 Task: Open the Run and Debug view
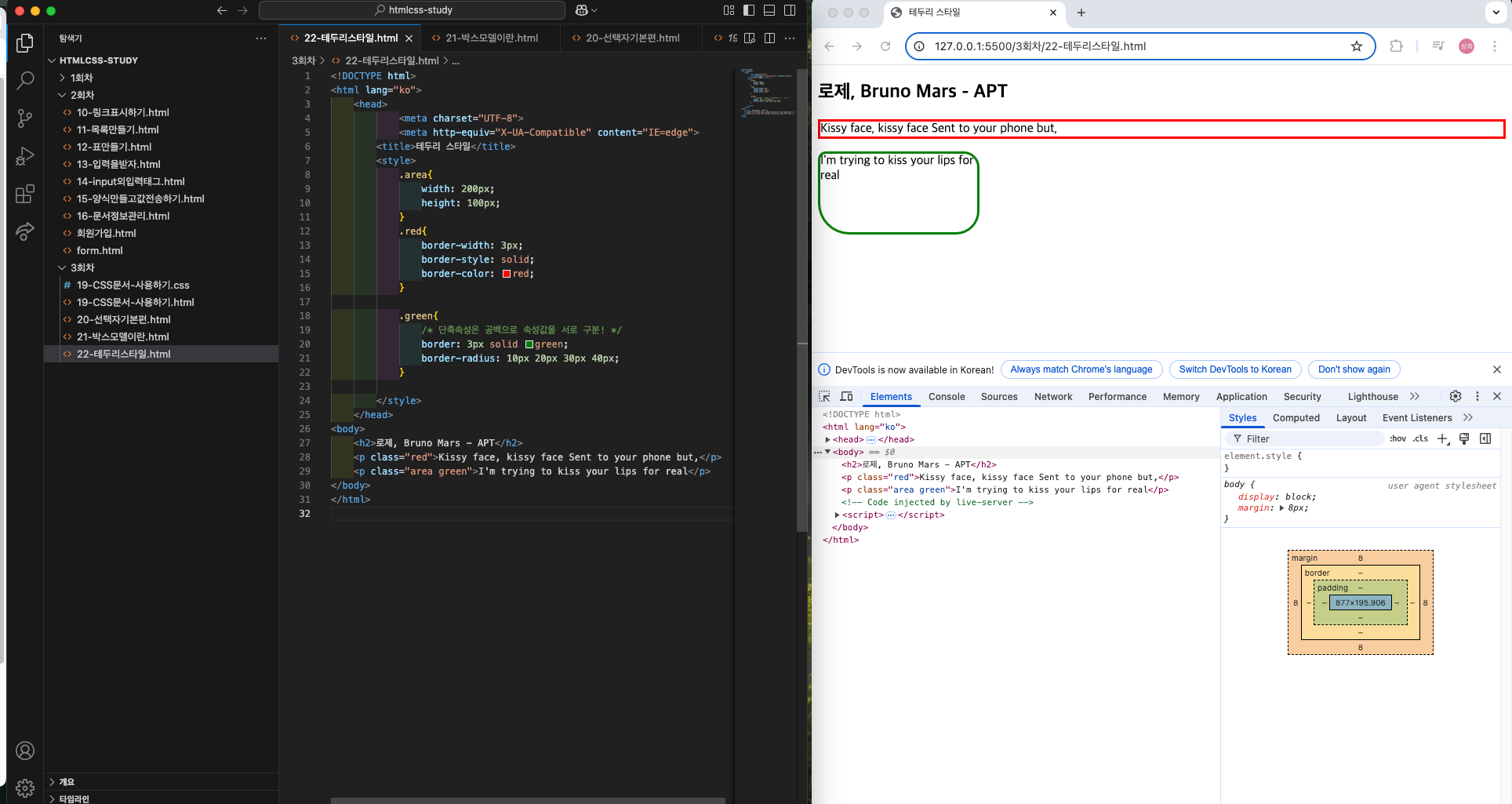click(x=25, y=156)
